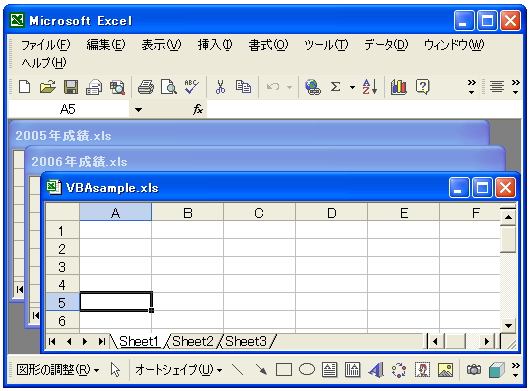Click the file Search icon

(x=117, y=87)
